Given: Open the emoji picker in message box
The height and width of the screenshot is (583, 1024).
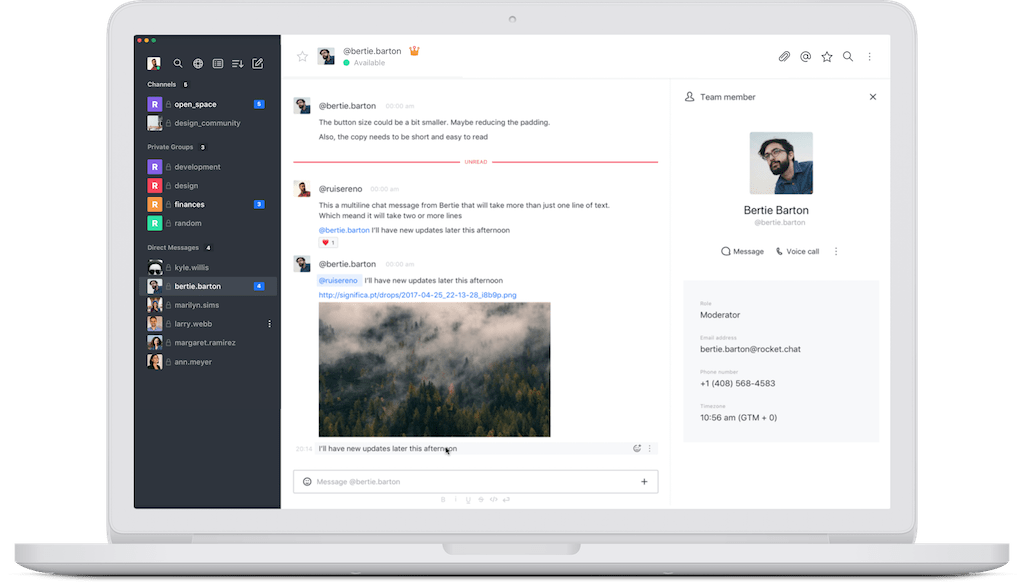Looking at the screenshot, I should [x=307, y=482].
